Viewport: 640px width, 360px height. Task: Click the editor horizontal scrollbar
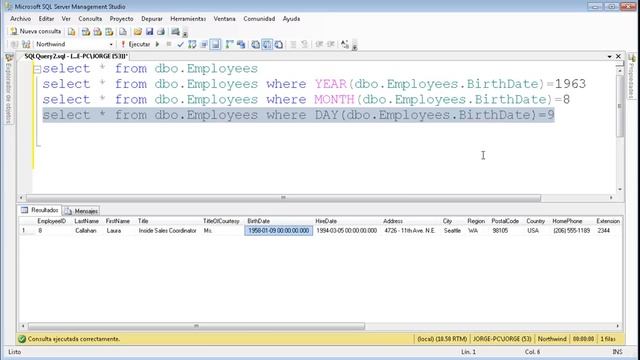(283, 198)
